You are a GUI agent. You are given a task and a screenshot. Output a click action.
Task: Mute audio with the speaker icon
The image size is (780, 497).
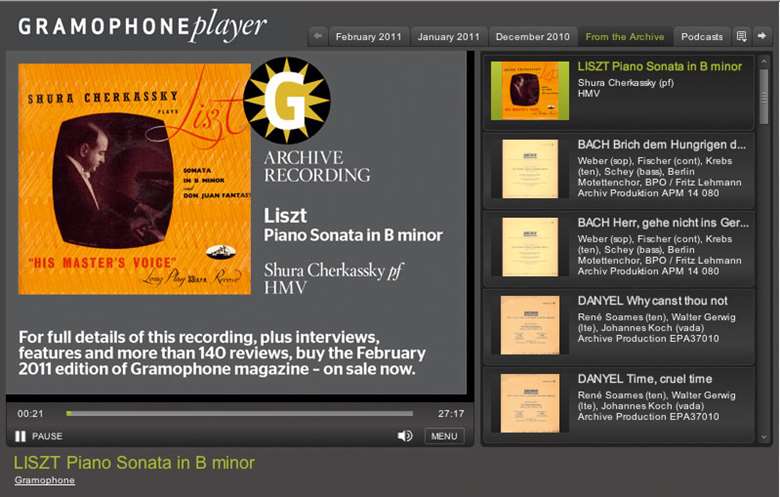tap(405, 436)
